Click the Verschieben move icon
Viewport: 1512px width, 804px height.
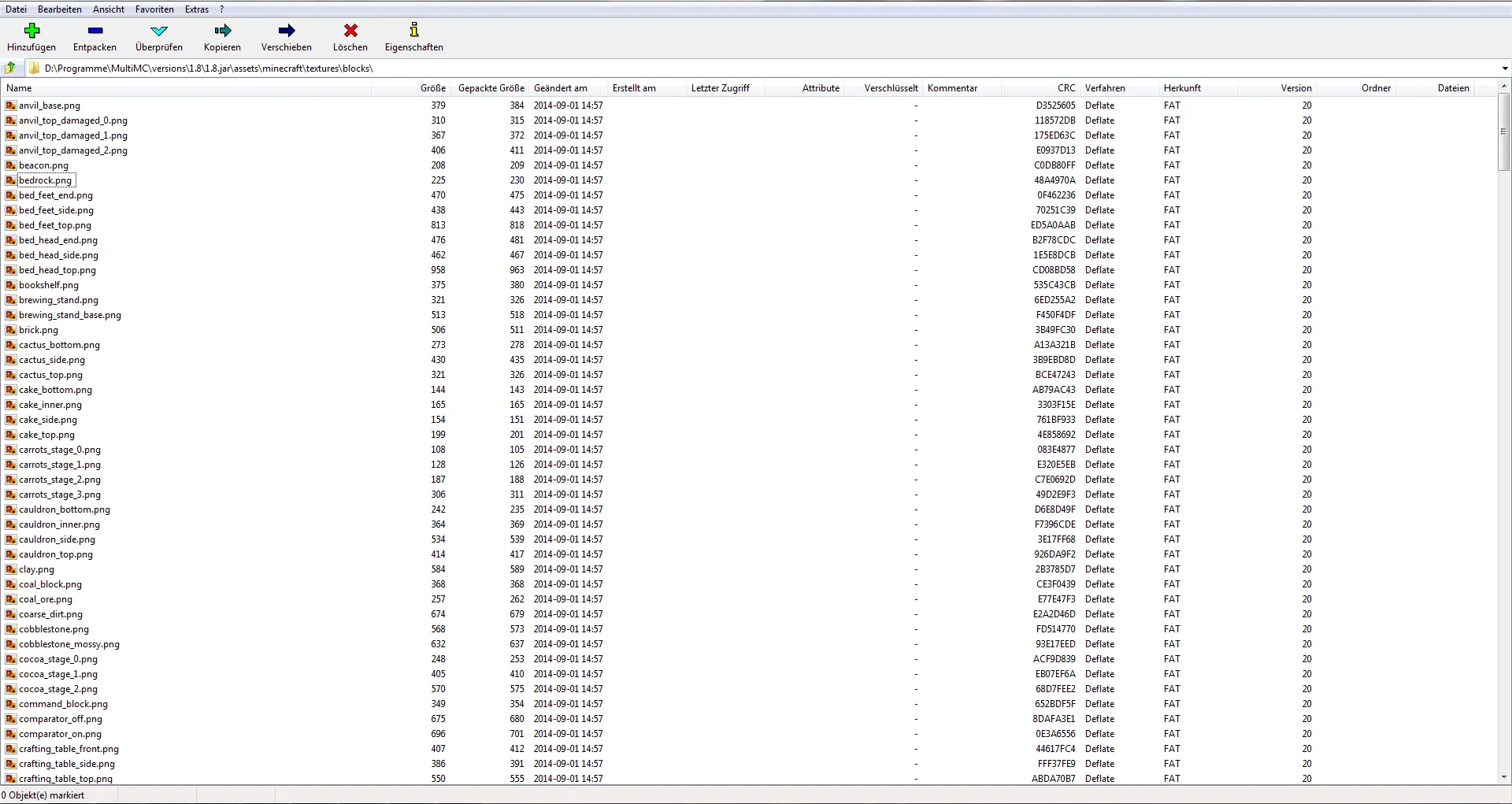pyautogui.click(x=287, y=31)
